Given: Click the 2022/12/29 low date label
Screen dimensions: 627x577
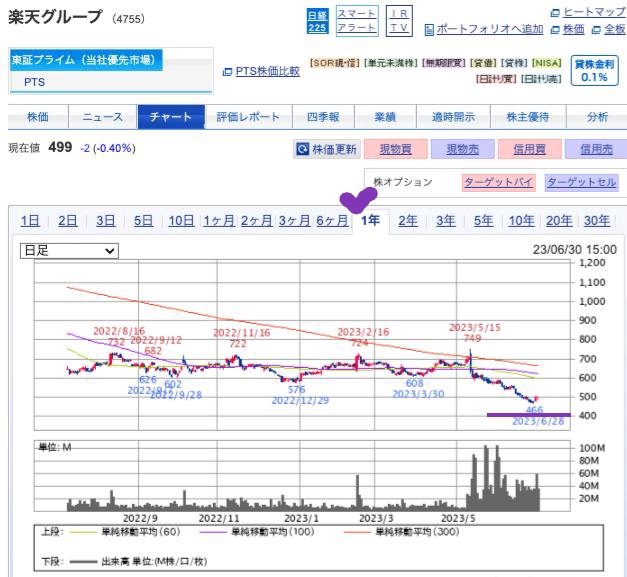Looking at the screenshot, I should coord(300,400).
